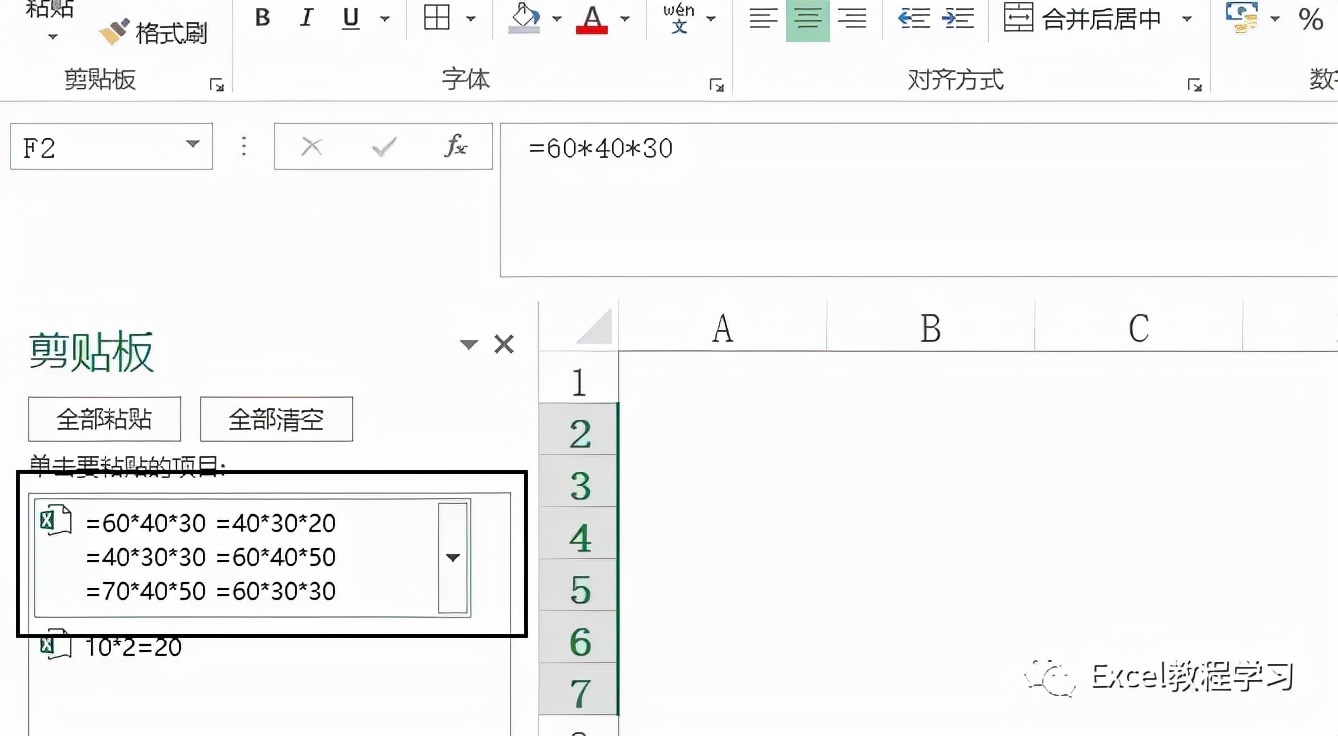Toggle Italic formatting
1338x736 pixels.
pos(307,18)
